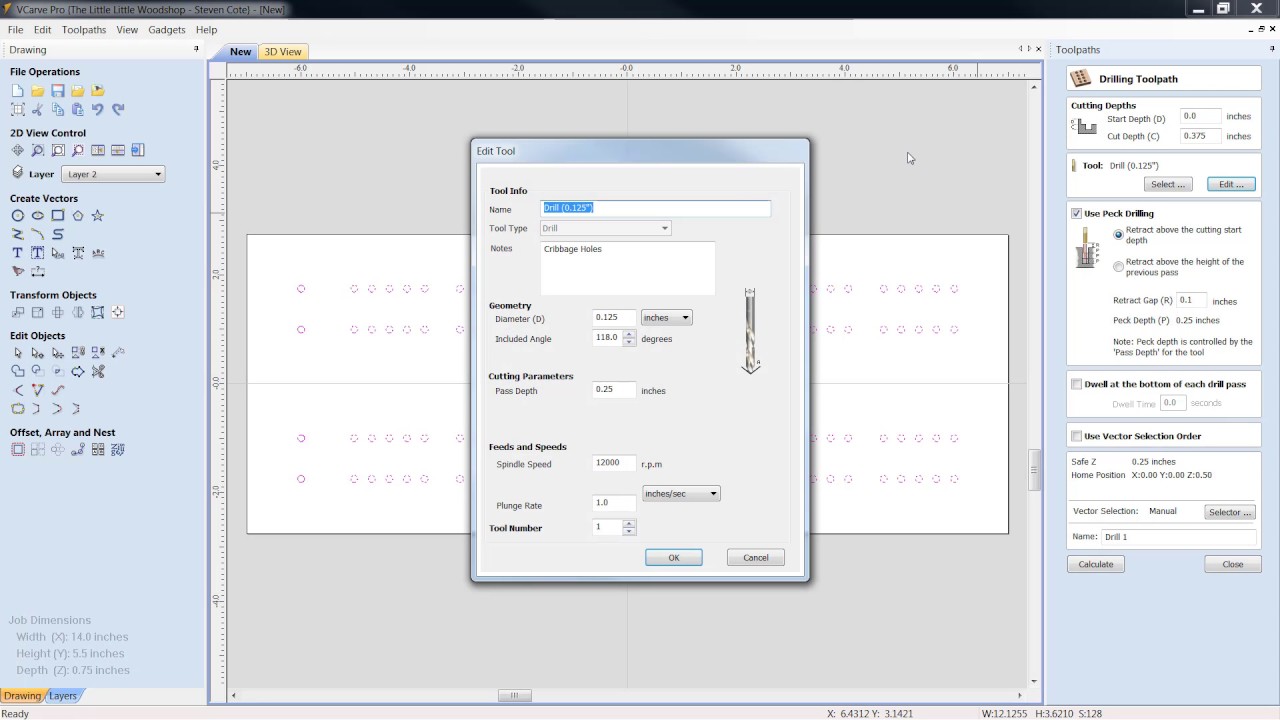Image resolution: width=1280 pixels, height=720 pixels.
Task: Click the Pass Depth input field
Action: pos(614,389)
